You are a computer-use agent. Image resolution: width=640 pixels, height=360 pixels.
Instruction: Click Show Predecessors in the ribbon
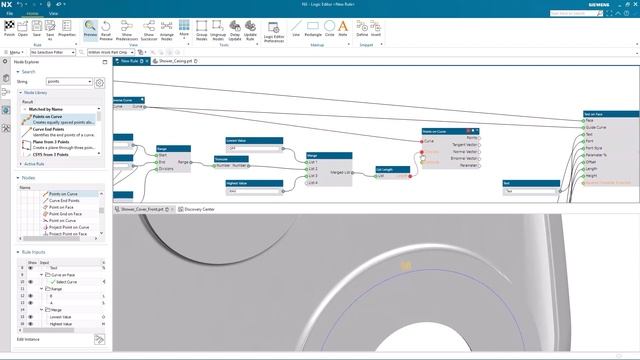(x=127, y=26)
